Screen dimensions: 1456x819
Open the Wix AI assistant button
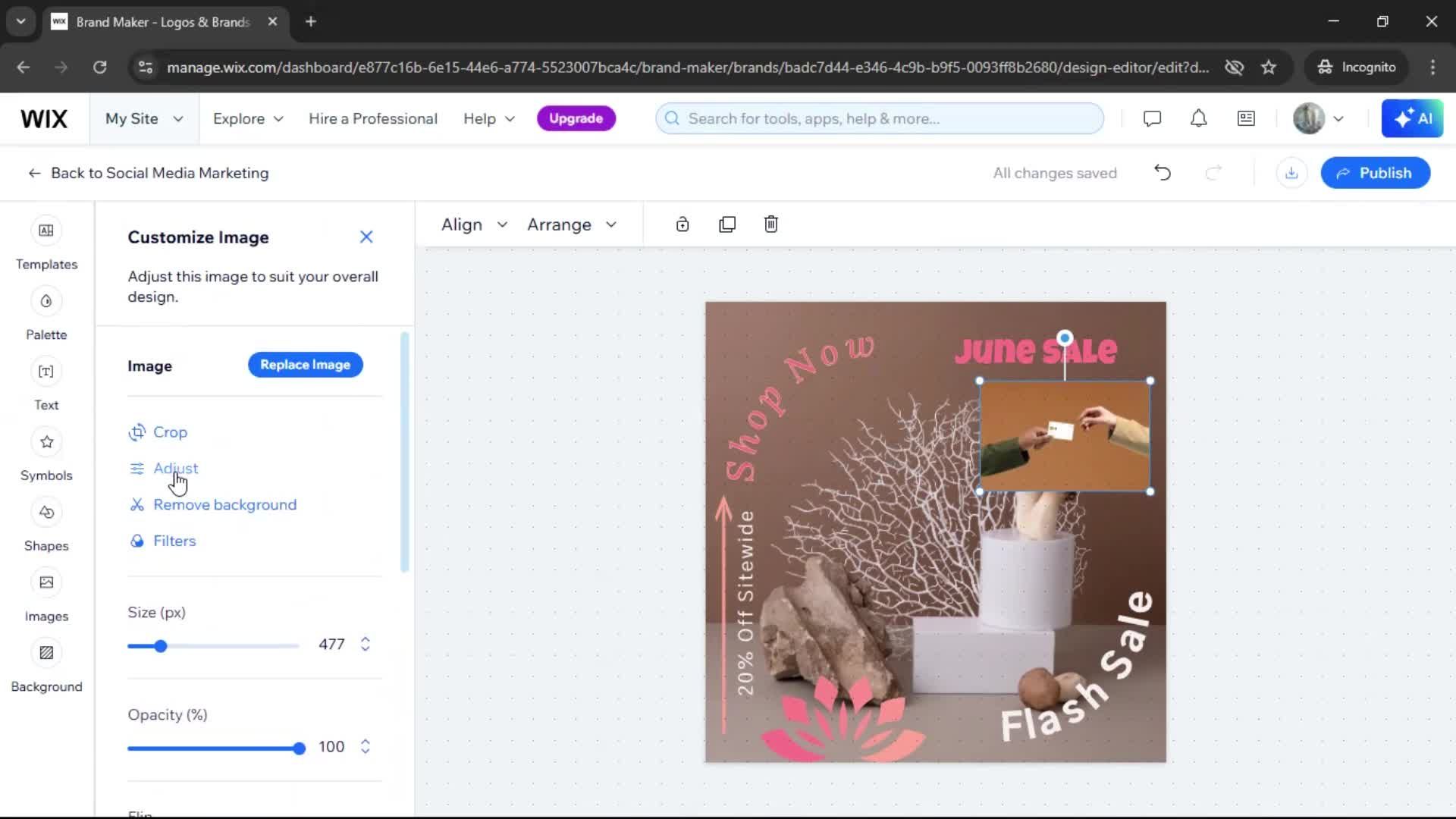(x=1412, y=118)
